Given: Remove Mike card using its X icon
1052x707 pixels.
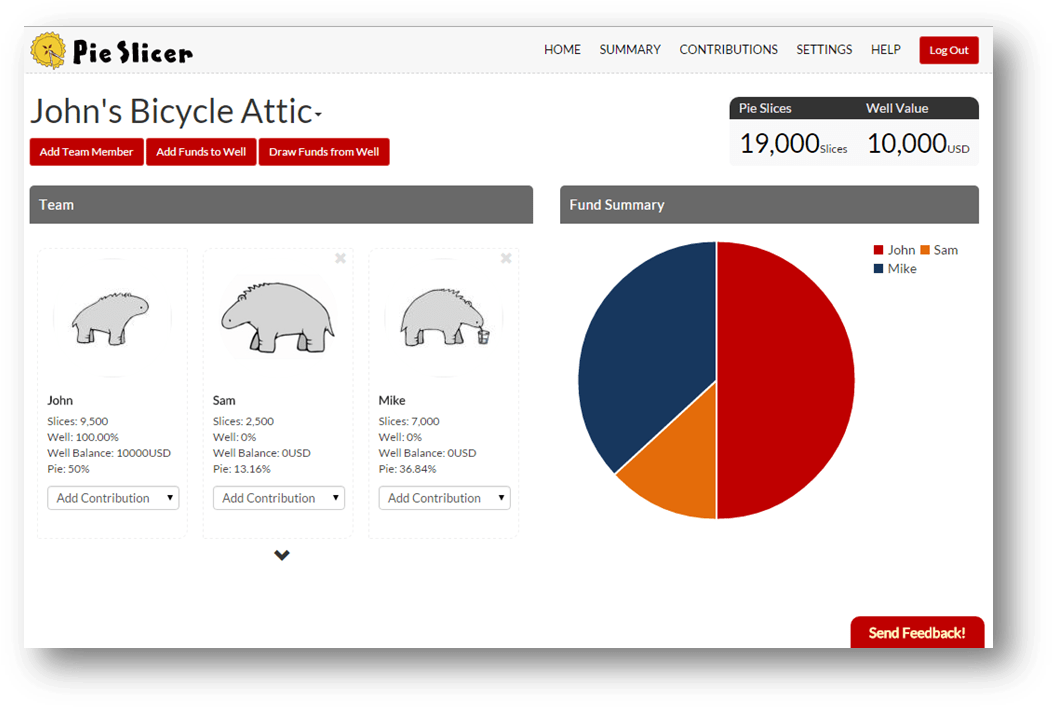Looking at the screenshot, I should (506, 258).
